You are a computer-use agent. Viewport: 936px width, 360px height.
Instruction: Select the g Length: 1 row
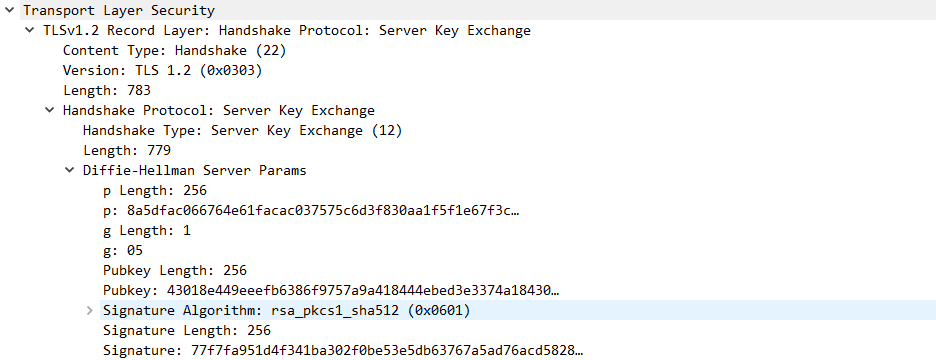point(147,230)
